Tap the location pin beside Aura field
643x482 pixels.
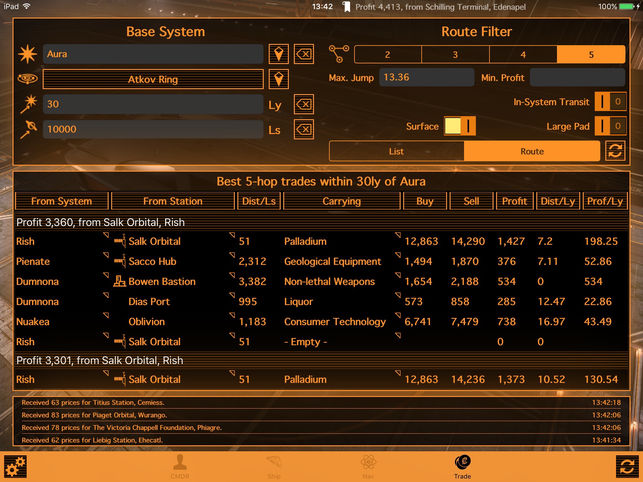tap(278, 54)
